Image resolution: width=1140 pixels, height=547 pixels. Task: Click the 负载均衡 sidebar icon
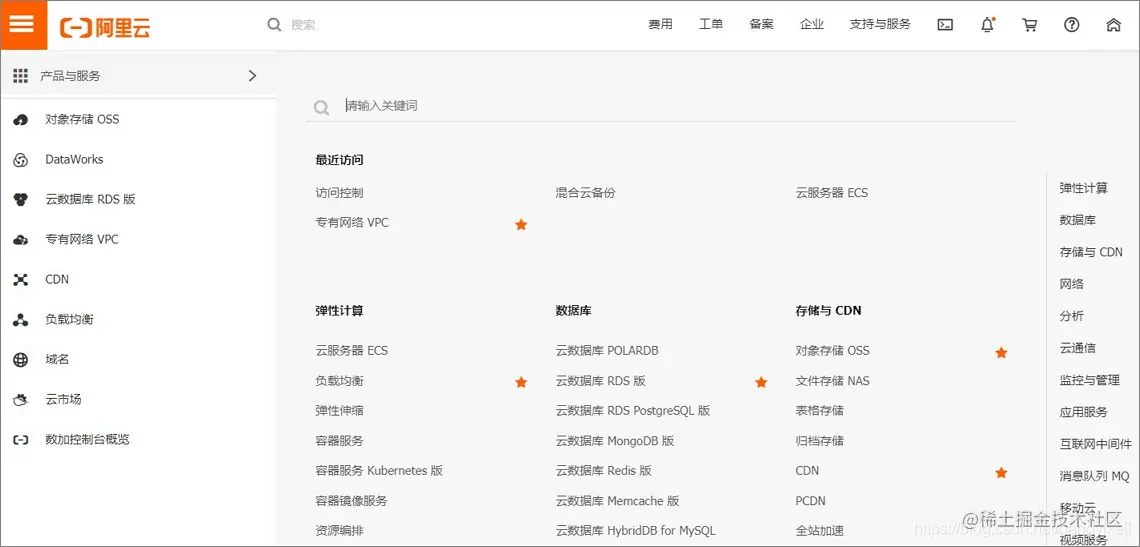[x=21, y=320]
